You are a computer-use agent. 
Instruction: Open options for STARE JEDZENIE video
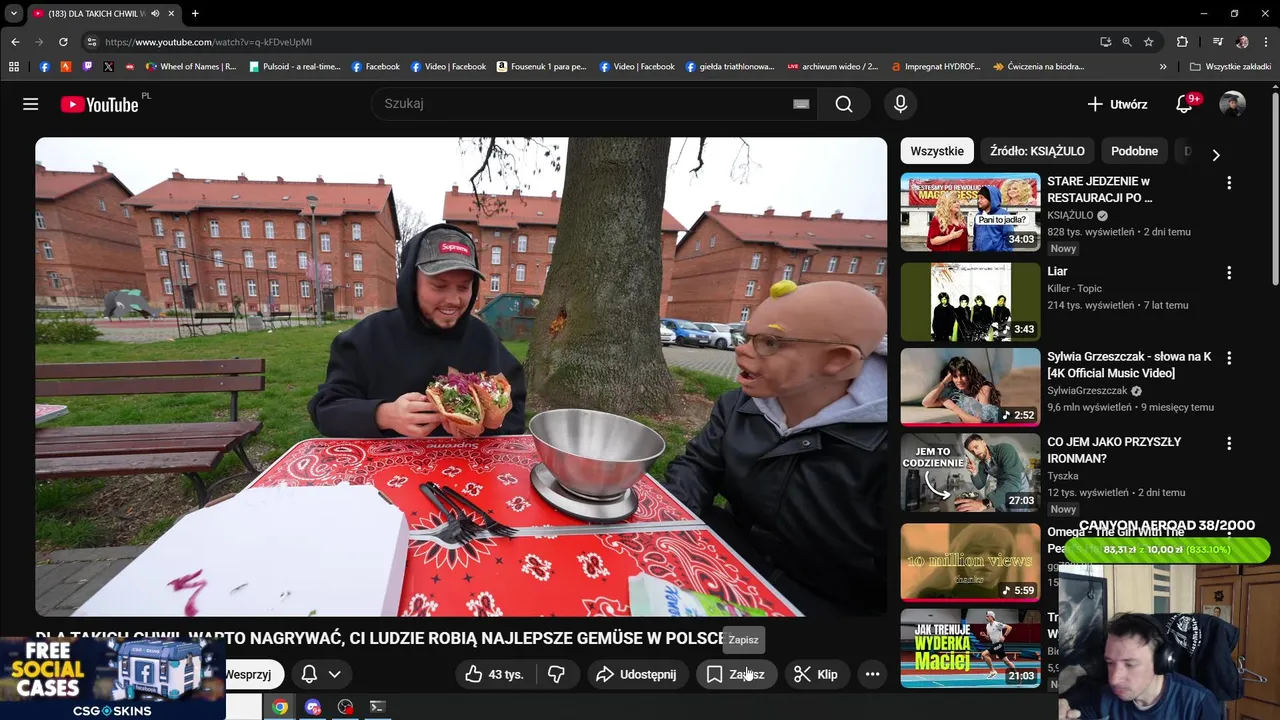(x=1229, y=183)
